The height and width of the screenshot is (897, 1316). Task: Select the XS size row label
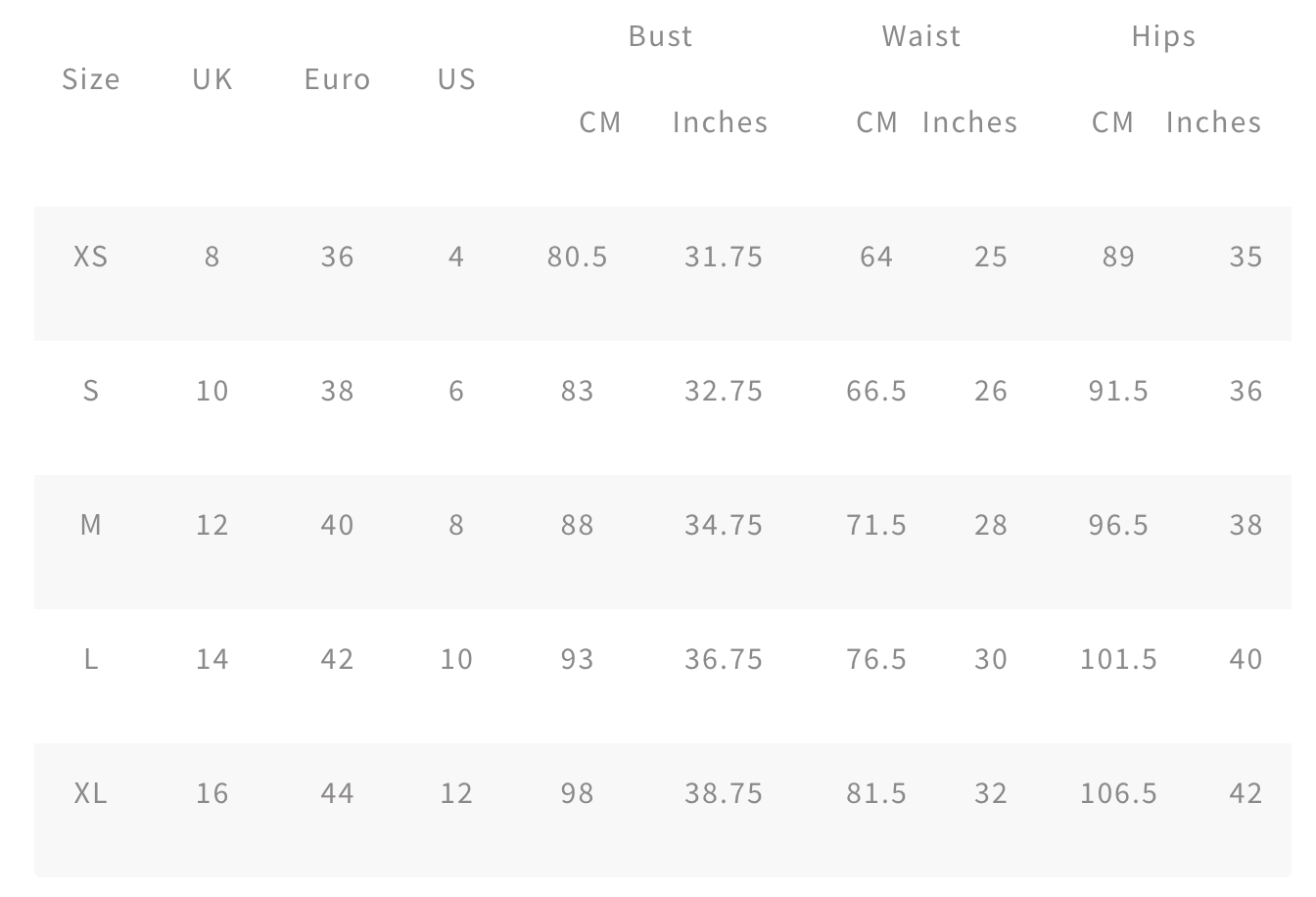coord(91,257)
